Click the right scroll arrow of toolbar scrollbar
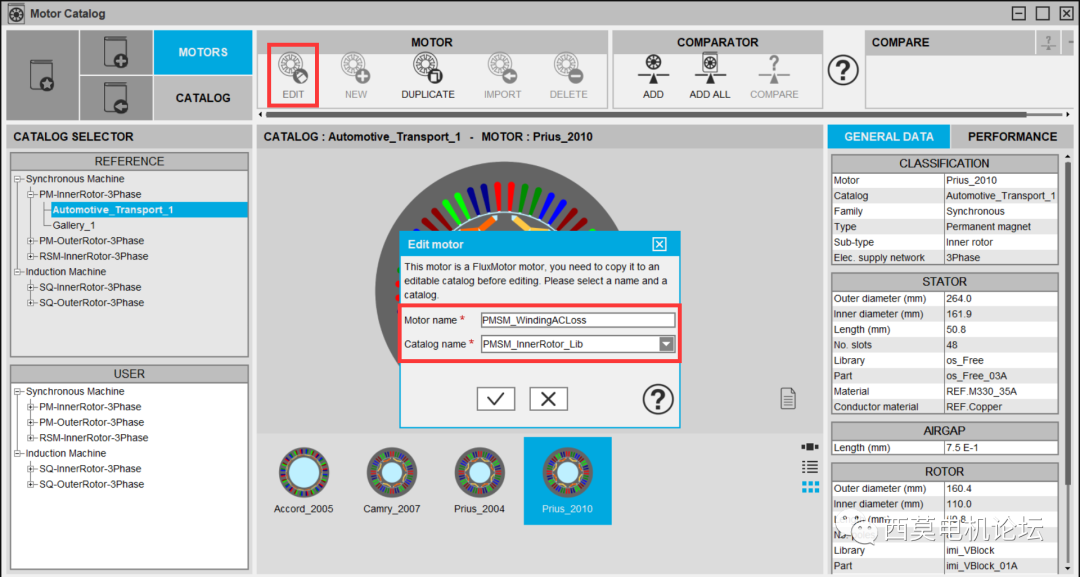The height and width of the screenshot is (577, 1080). 1068,114
